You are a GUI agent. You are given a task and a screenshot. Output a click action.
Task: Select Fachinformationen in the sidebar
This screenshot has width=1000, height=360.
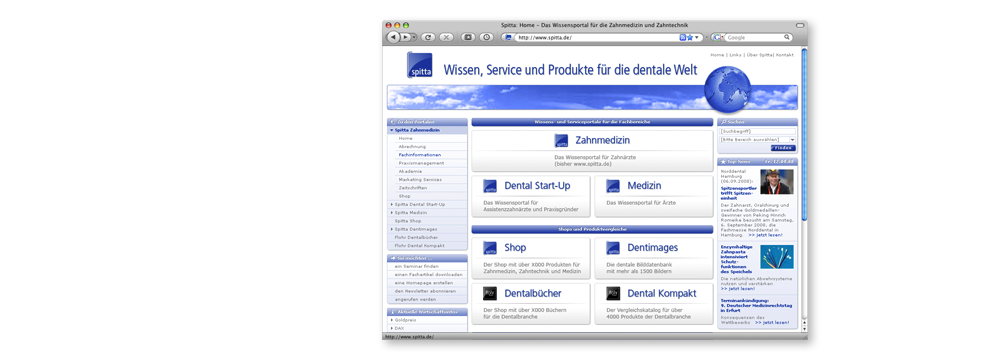420,154
